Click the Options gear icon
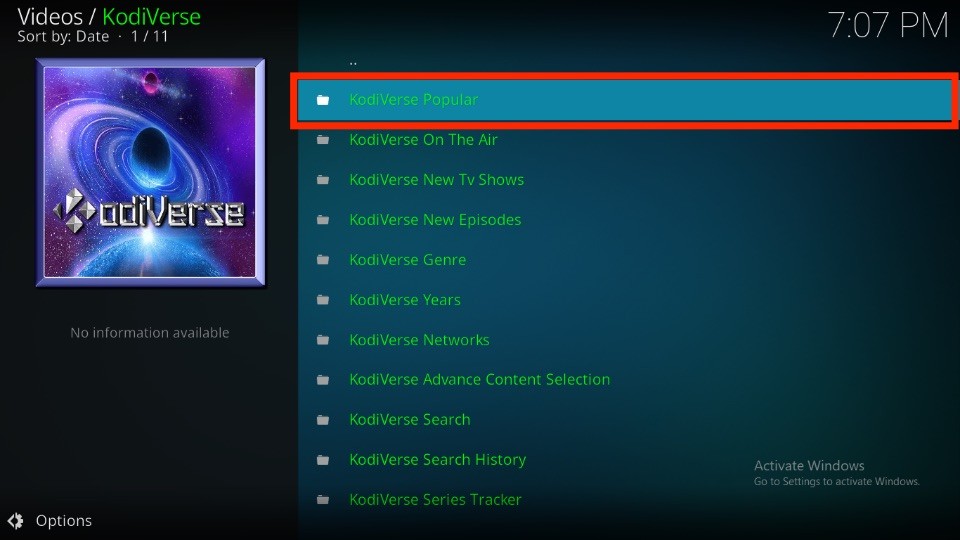 point(15,520)
